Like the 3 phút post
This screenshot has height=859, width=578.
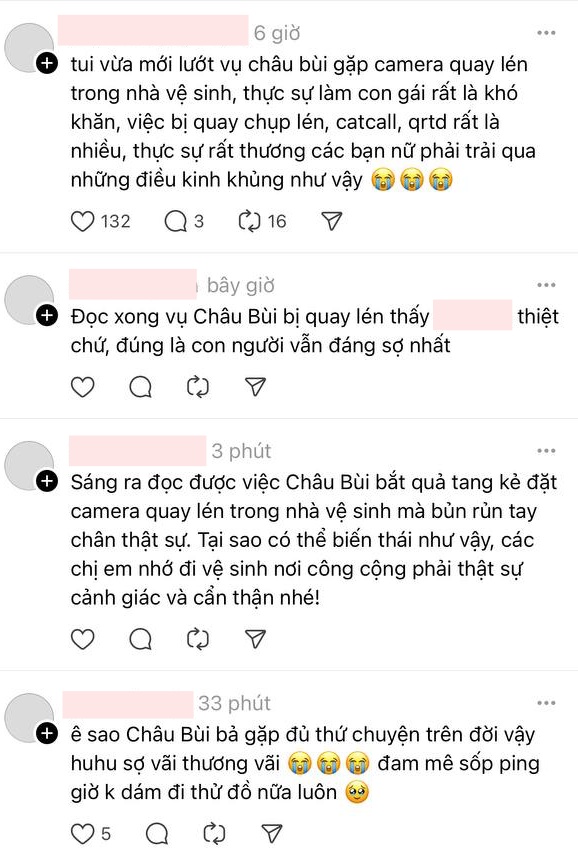coord(83,639)
